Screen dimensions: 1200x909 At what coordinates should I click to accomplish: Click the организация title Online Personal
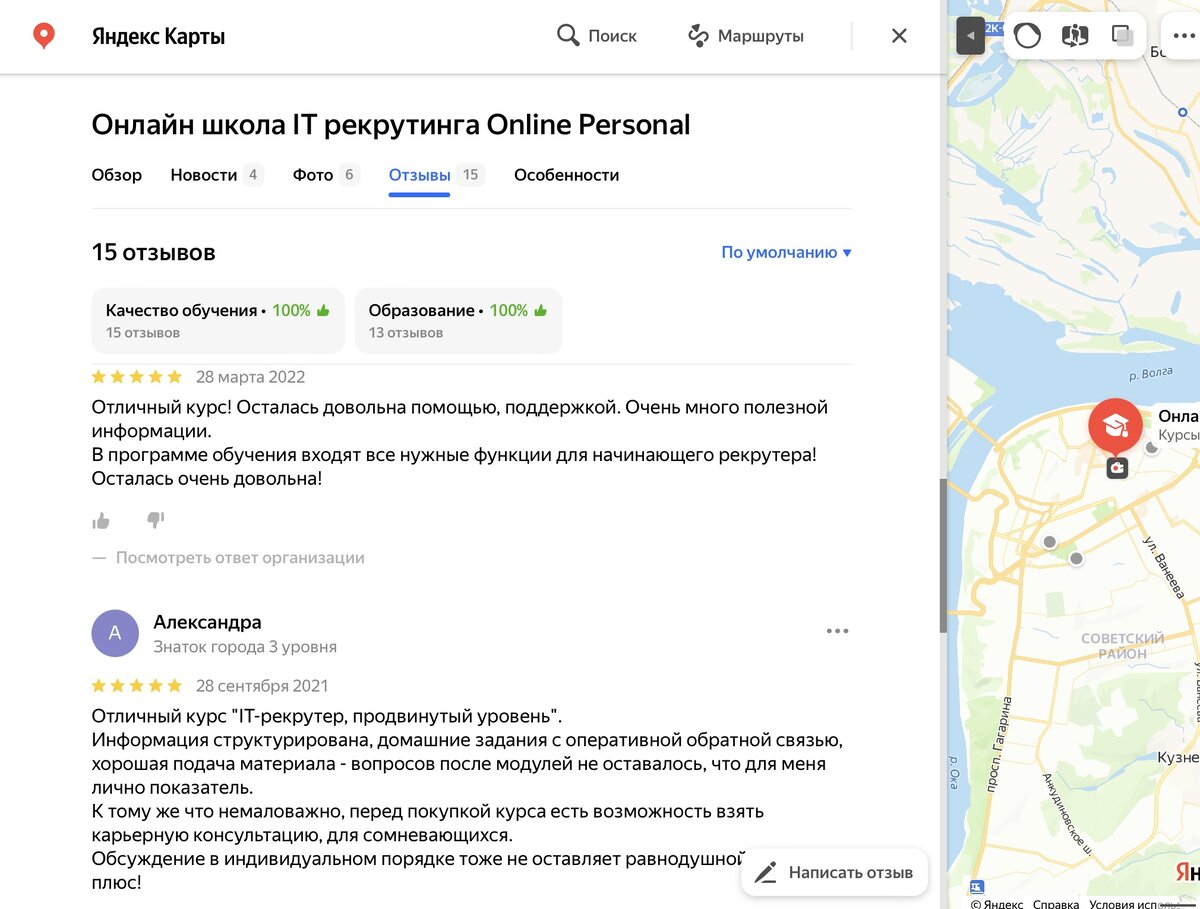391,125
